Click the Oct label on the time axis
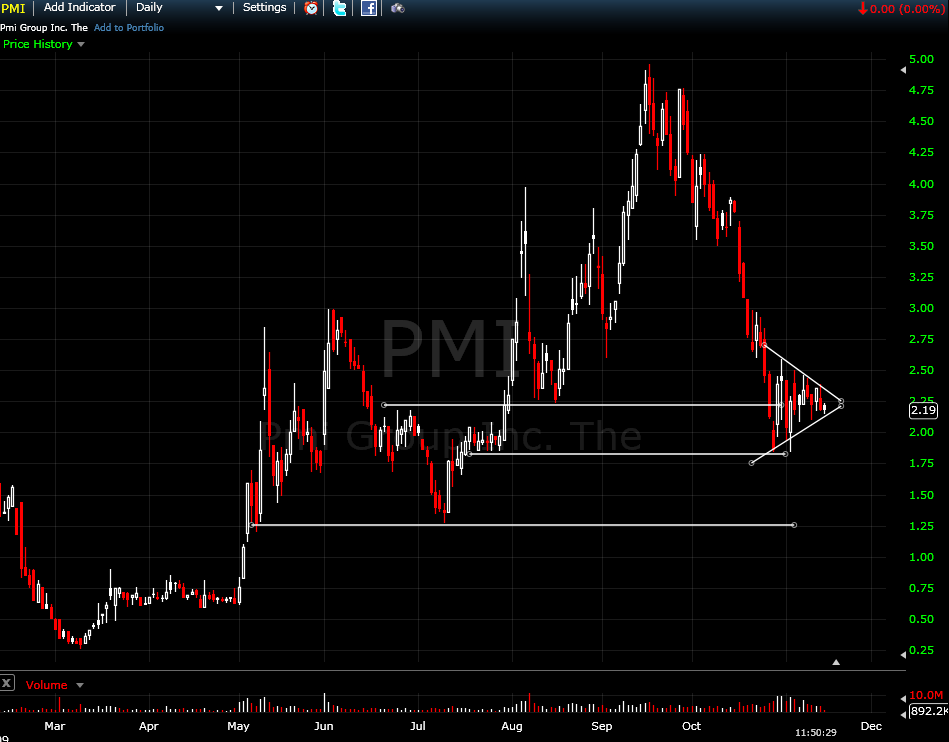This screenshot has height=742, width=949. pyautogui.click(x=691, y=726)
